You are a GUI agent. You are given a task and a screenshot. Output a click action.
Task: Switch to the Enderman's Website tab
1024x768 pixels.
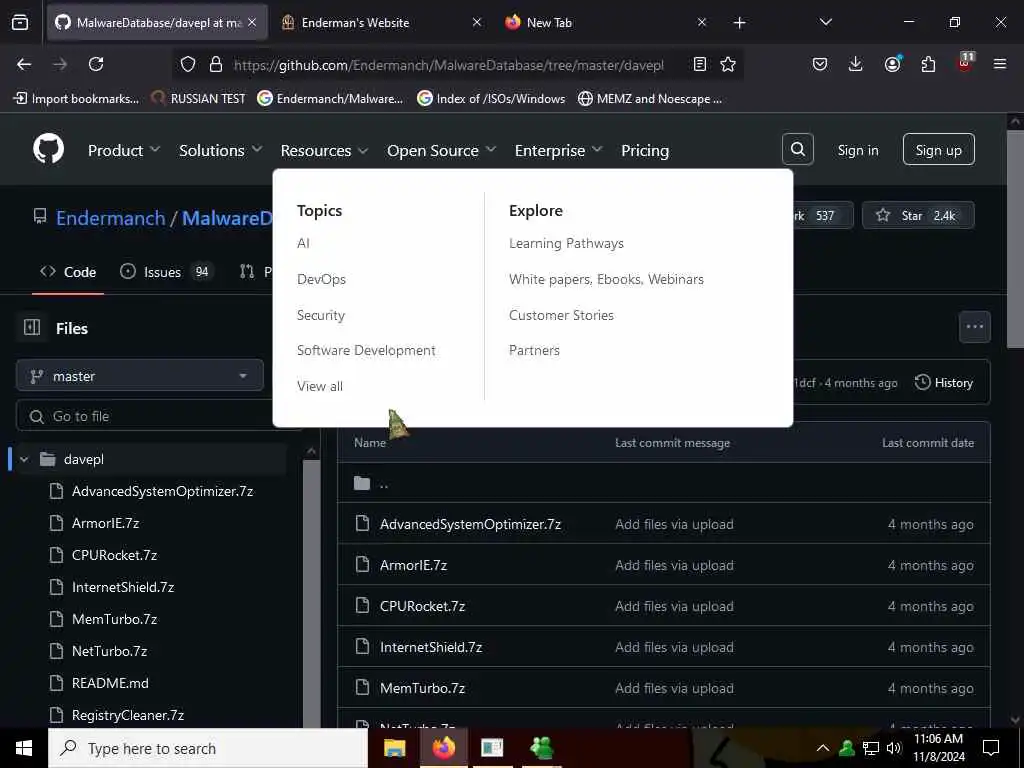pos(381,23)
